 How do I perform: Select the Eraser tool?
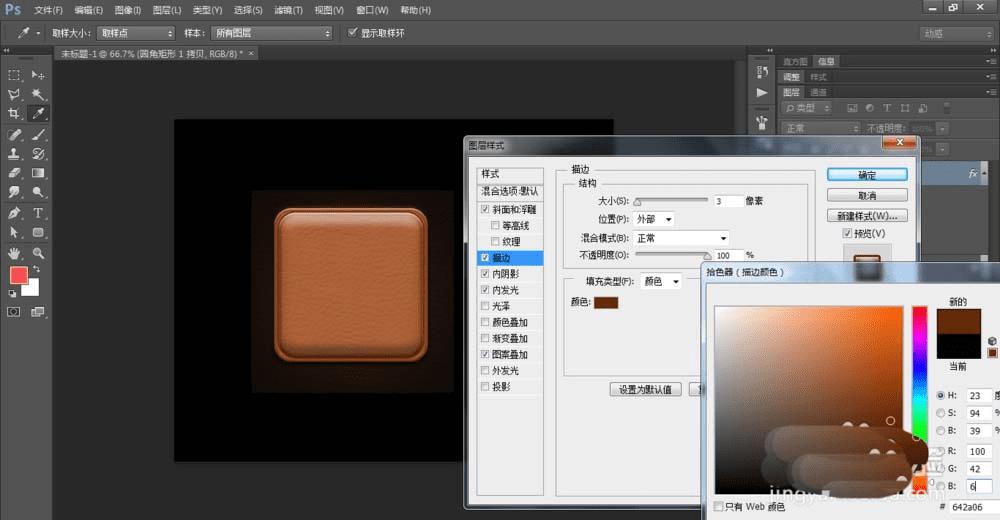pyautogui.click(x=14, y=174)
